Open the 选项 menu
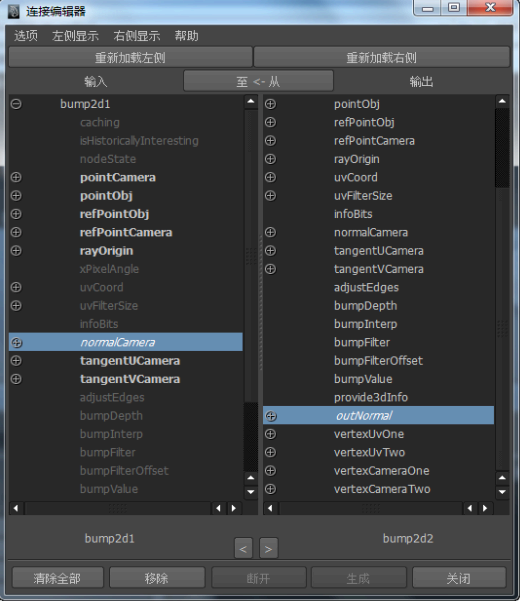 [26, 36]
